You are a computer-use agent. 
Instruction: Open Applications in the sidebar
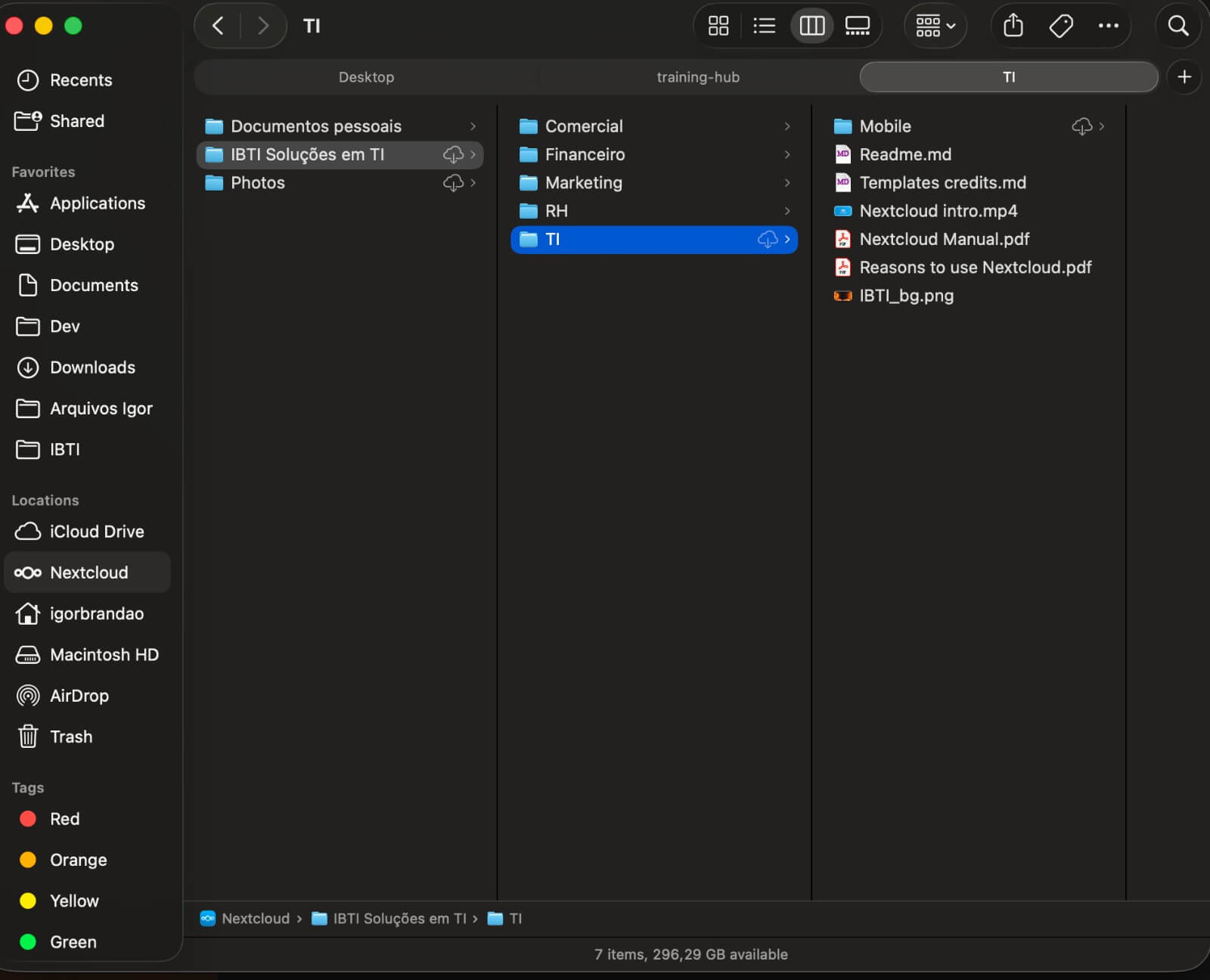87,203
